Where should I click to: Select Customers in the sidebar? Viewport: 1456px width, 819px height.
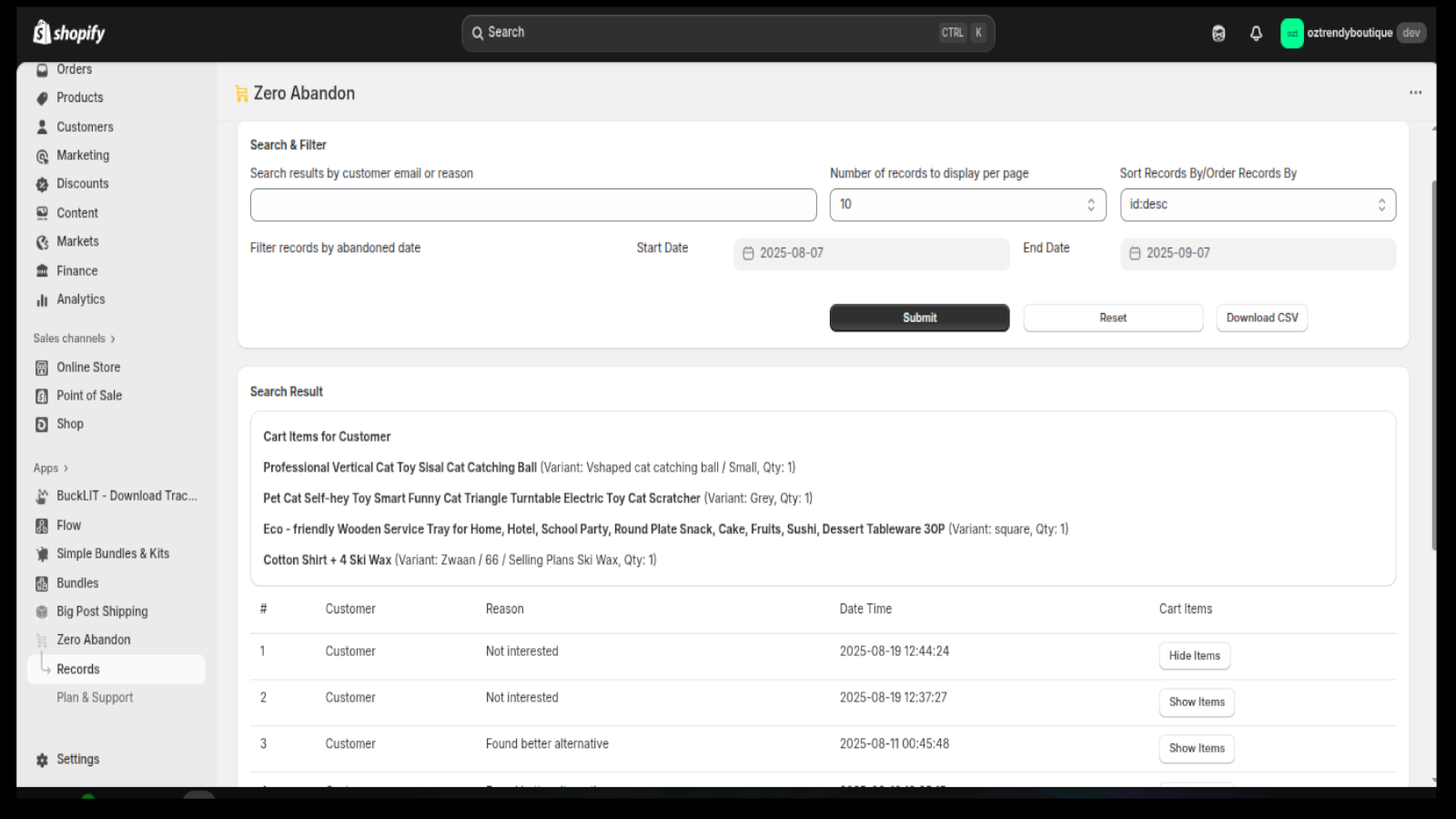(x=85, y=127)
